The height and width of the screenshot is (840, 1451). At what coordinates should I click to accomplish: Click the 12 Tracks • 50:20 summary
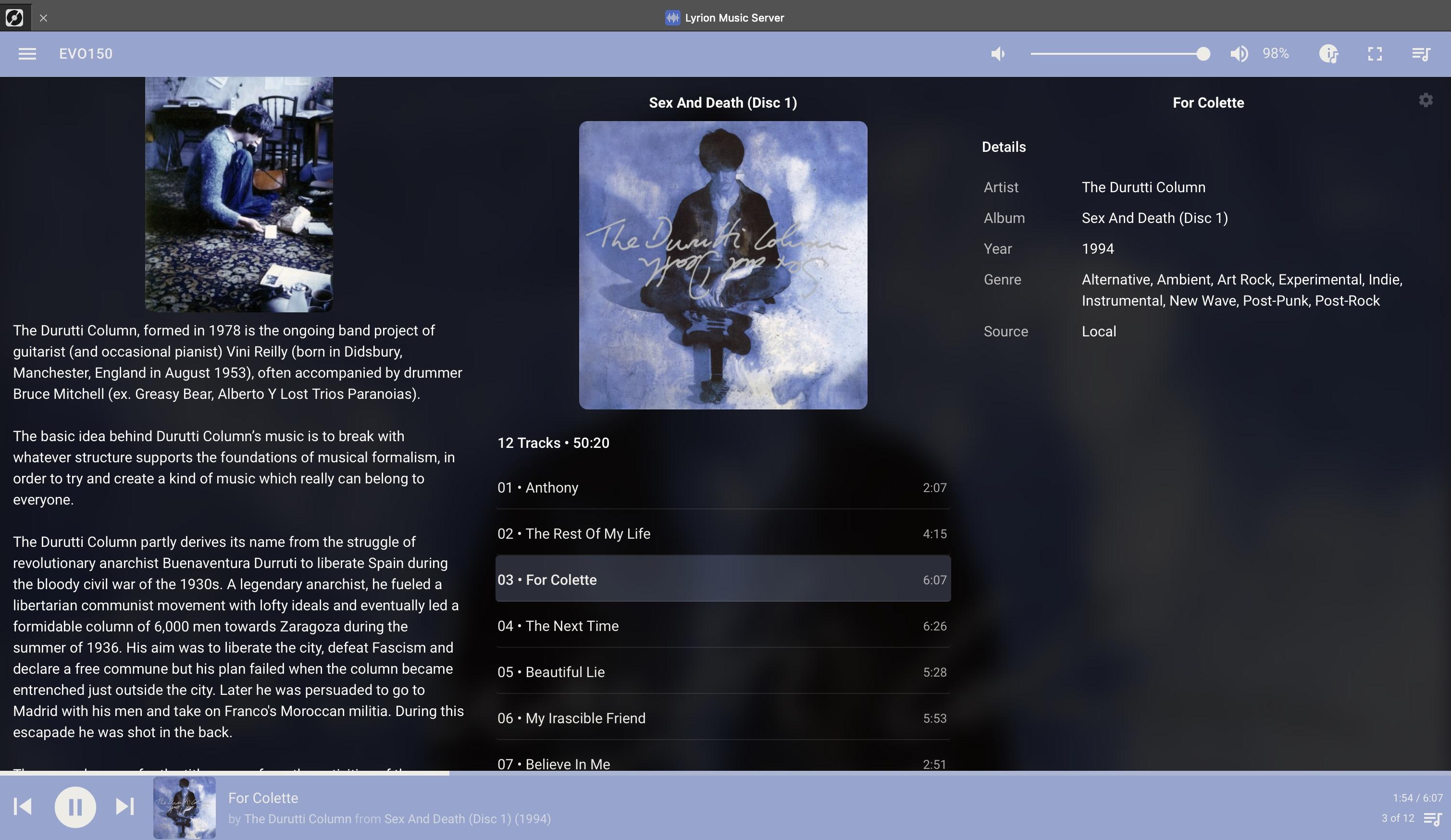click(553, 443)
